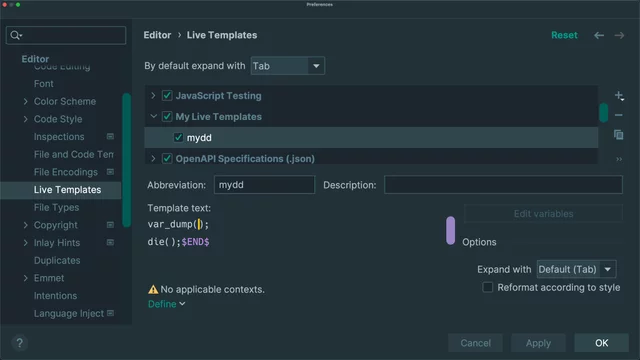
Task: Expand the Emmet settings node
Action: click(25, 278)
